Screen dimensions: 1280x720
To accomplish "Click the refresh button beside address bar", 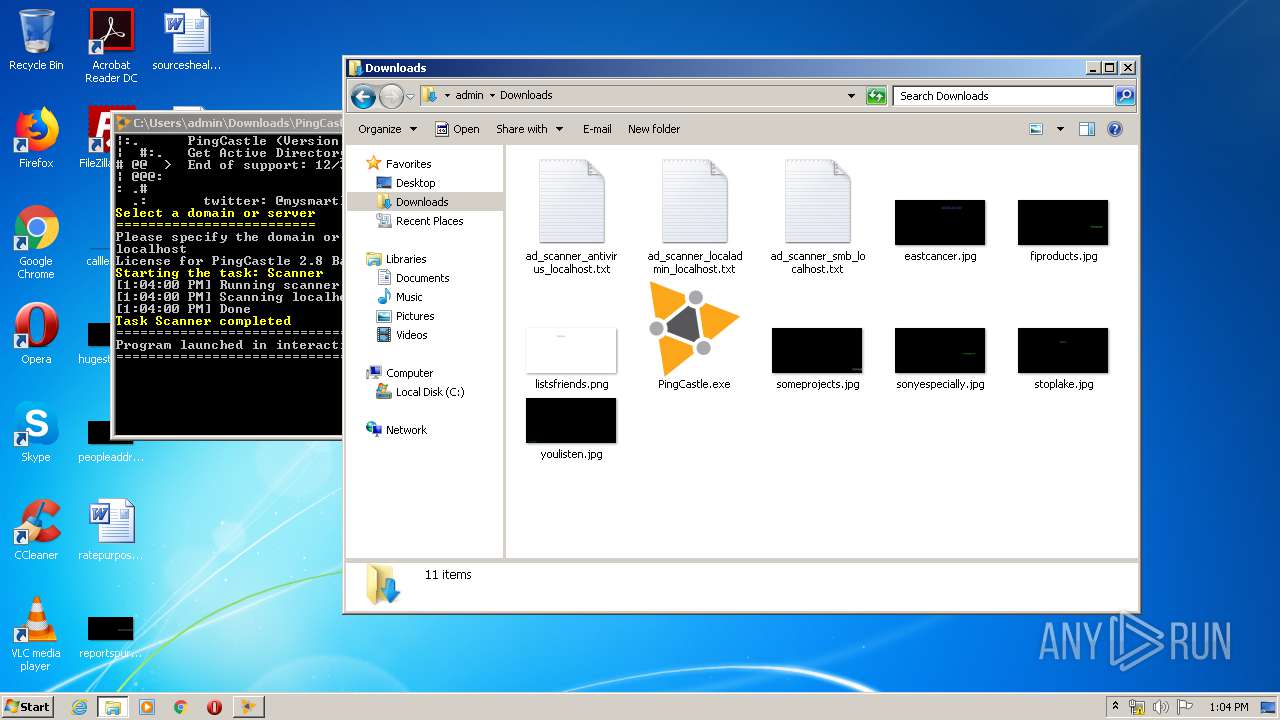I will [876, 96].
